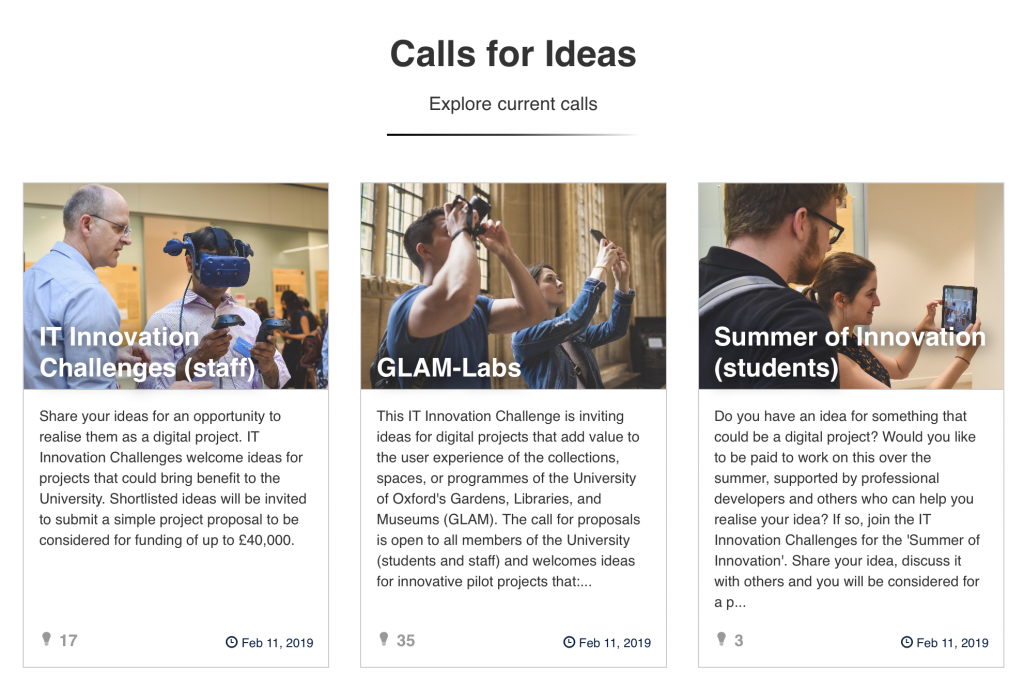Click the Feb 11, 2019 date on Summer of Innovation
This screenshot has height=689, width=1024.
coord(953,643)
